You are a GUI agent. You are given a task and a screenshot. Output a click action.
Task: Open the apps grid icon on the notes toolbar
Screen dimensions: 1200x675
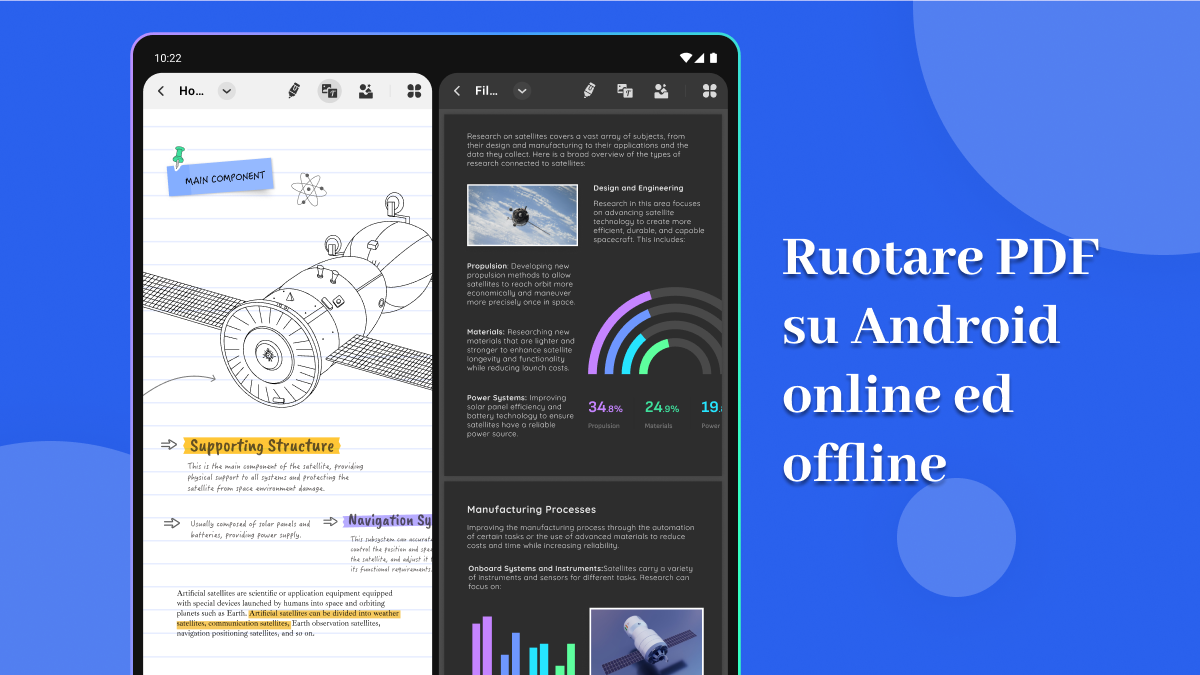(x=414, y=90)
